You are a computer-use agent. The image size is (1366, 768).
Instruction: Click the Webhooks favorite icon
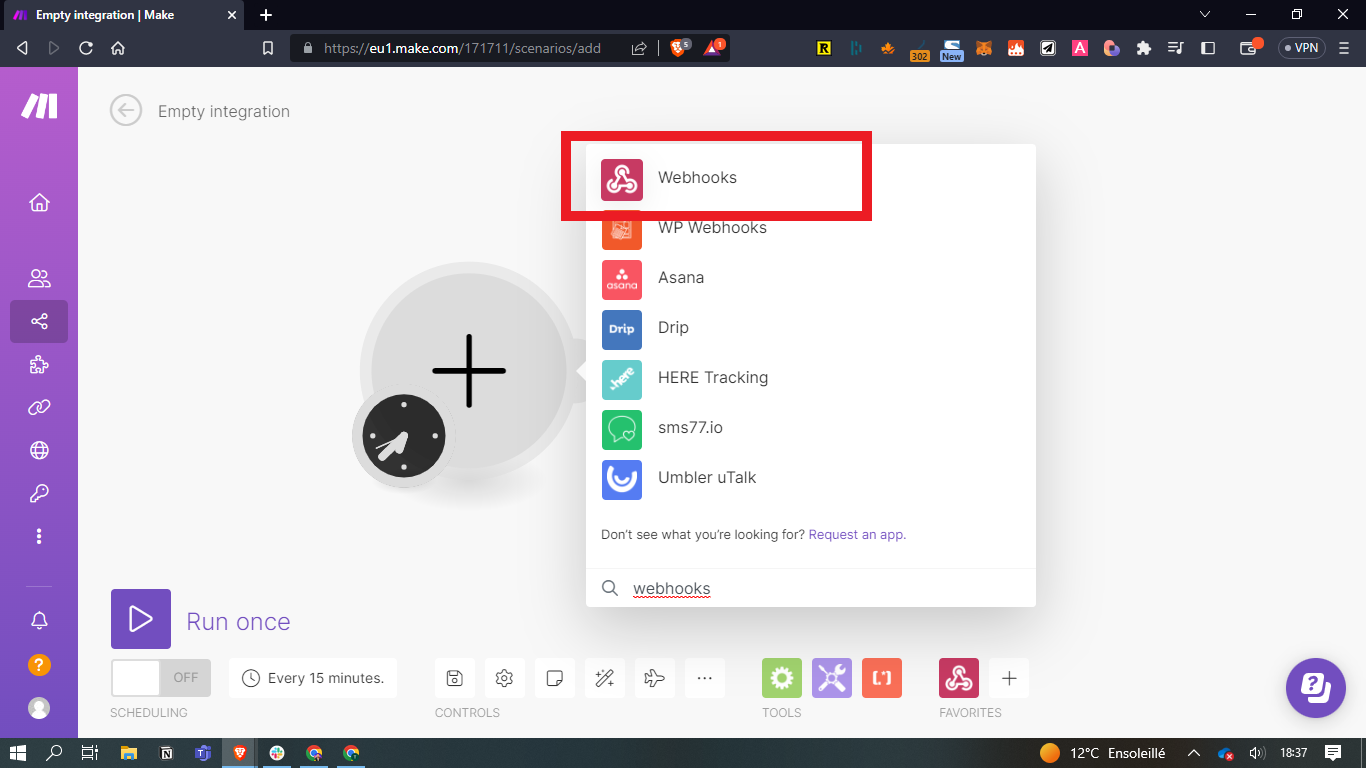coord(959,678)
